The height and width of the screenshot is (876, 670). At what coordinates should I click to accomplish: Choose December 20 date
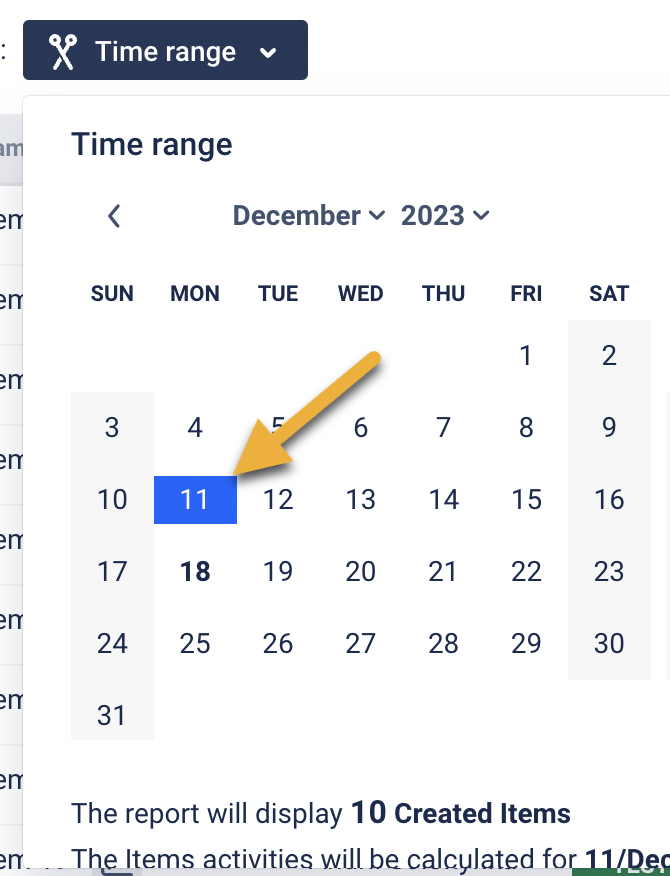(x=361, y=571)
